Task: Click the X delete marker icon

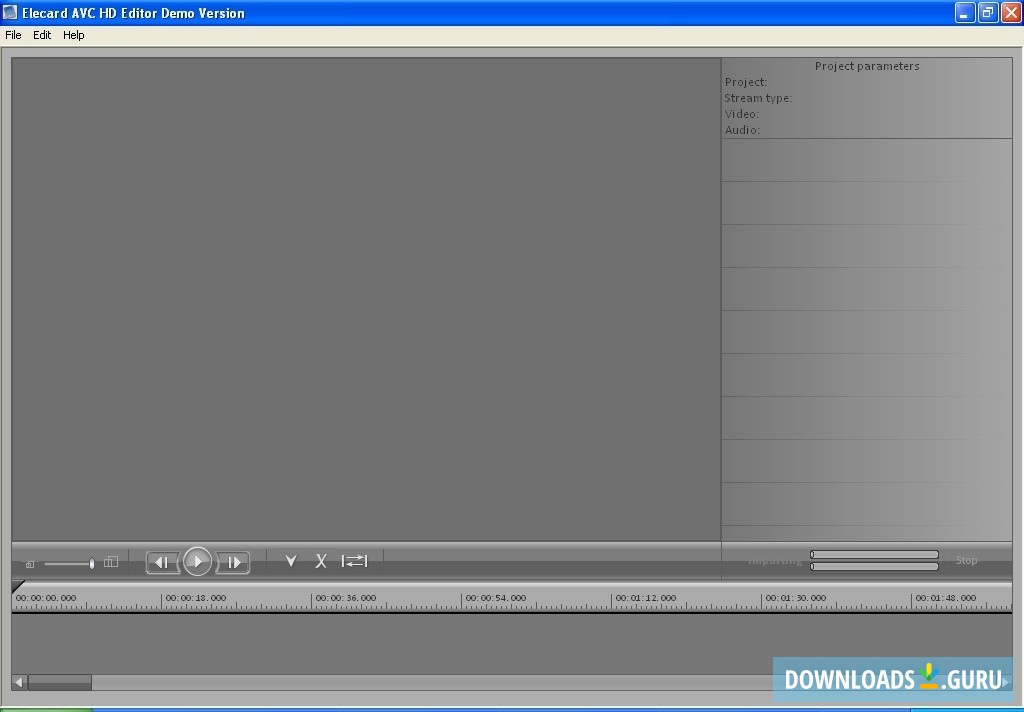Action: (x=321, y=561)
